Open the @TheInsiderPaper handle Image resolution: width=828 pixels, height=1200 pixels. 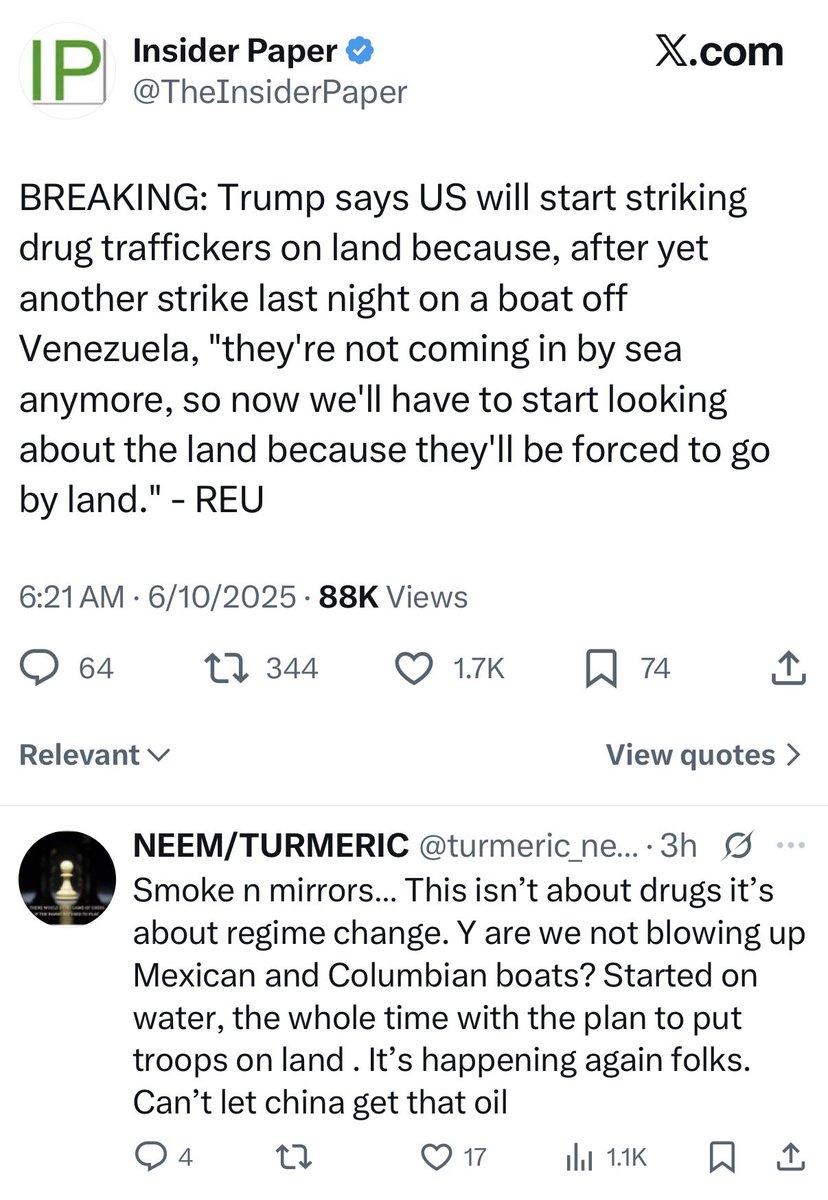click(270, 92)
